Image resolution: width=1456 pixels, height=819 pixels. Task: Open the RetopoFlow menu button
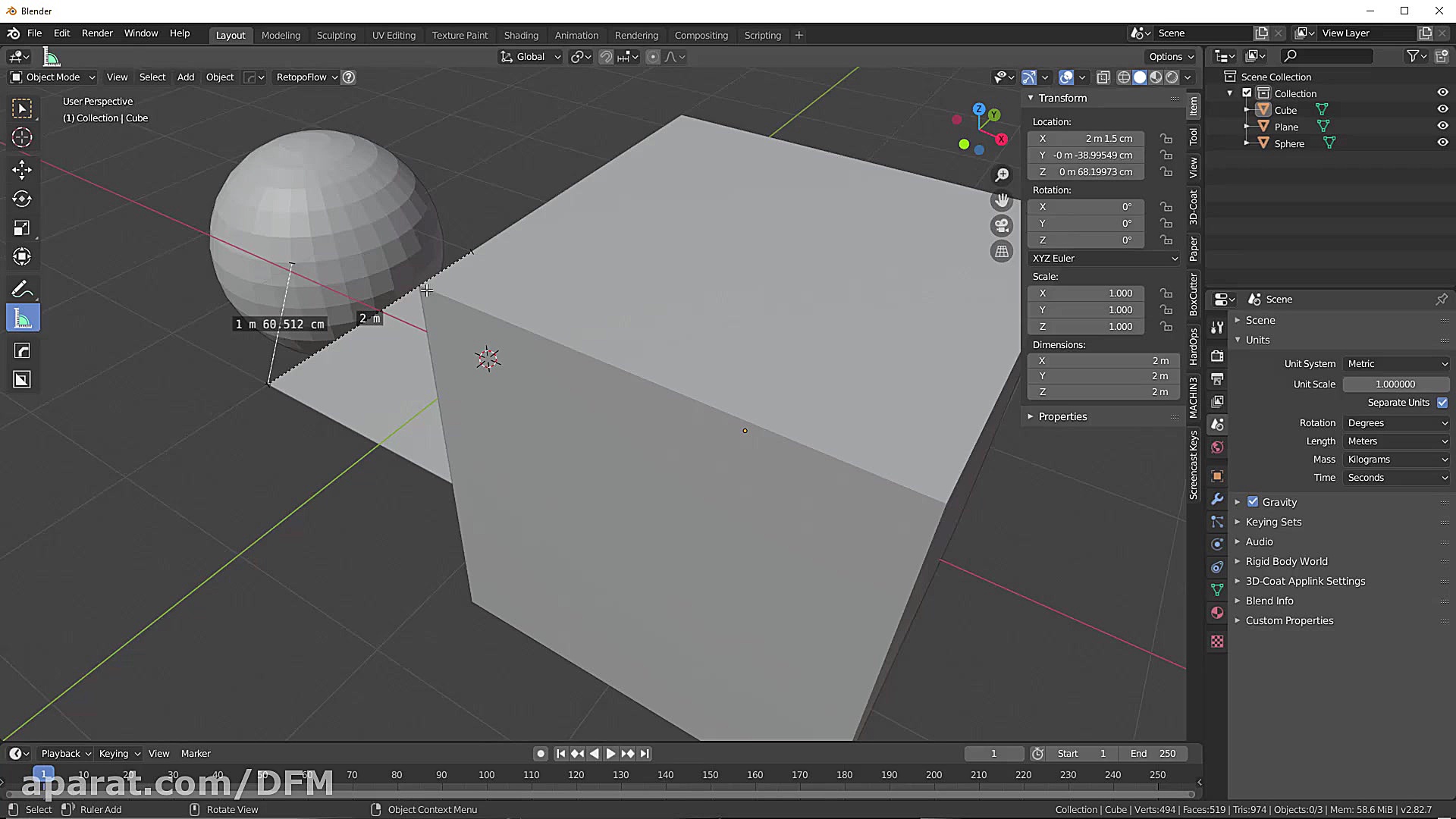306,77
